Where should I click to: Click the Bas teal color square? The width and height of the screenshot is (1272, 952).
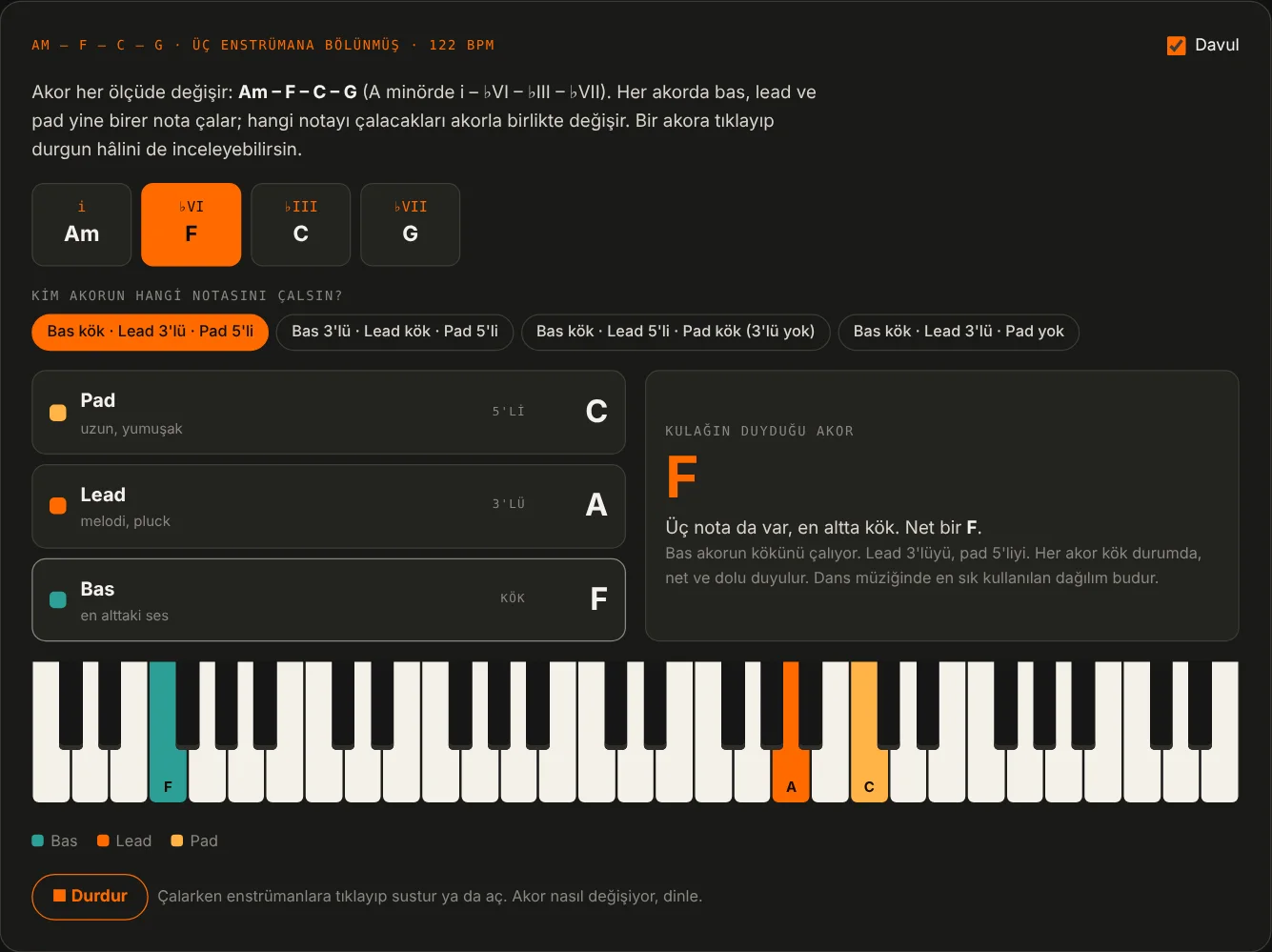(x=58, y=600)
